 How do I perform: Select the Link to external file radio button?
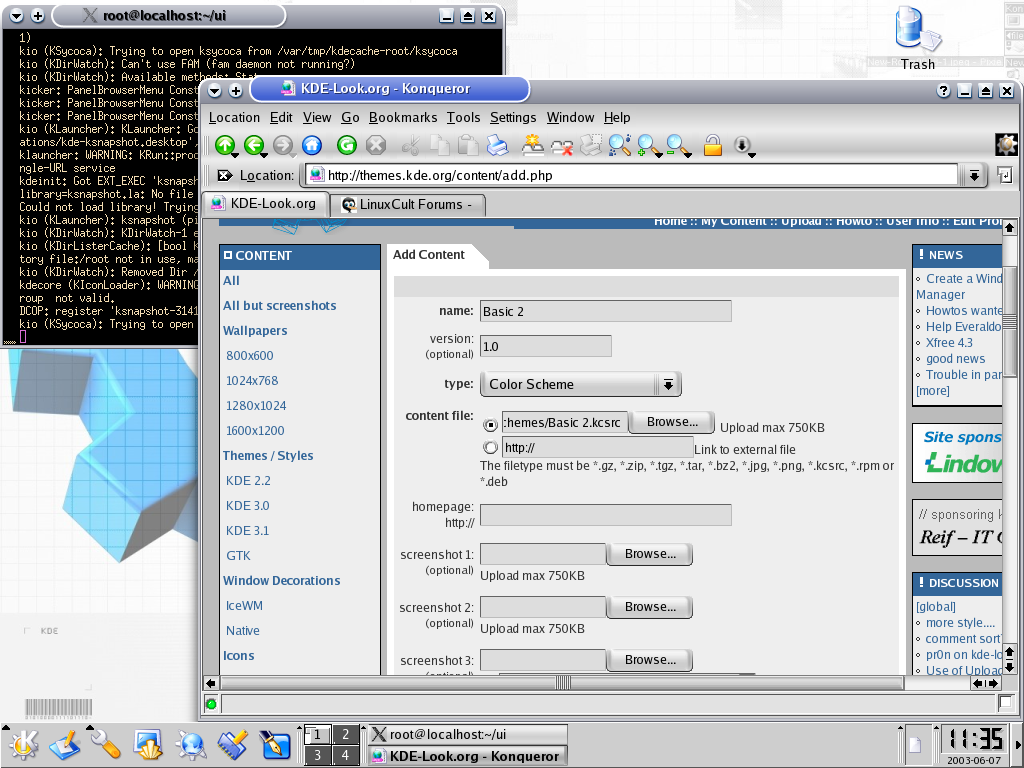(x=490, y=447)
